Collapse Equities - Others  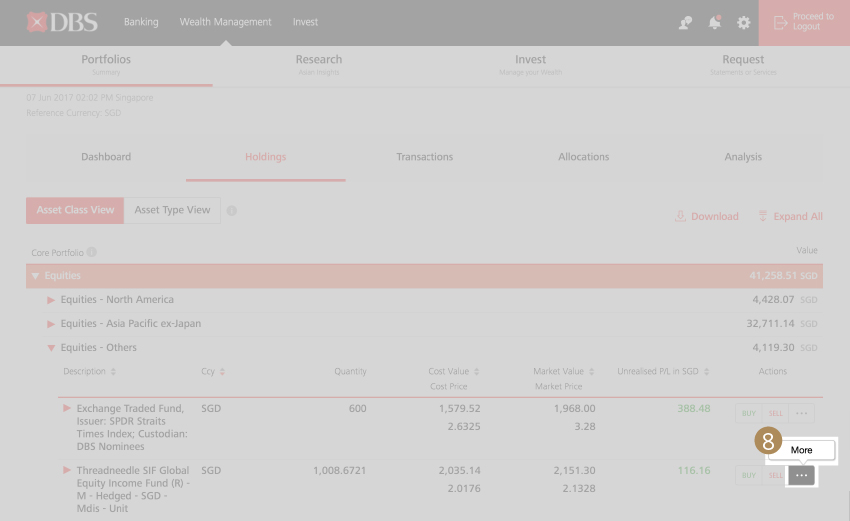[x=51, y=348]
